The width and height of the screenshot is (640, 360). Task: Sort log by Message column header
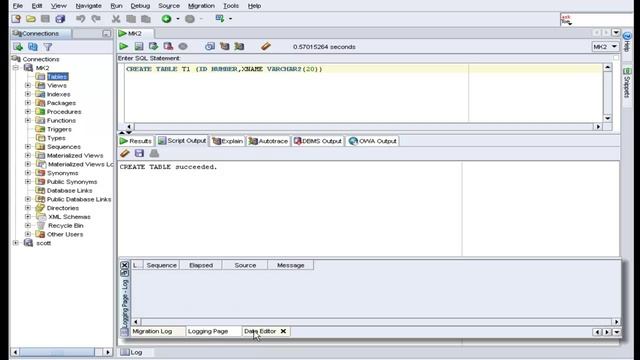click(x=291, y=265)
